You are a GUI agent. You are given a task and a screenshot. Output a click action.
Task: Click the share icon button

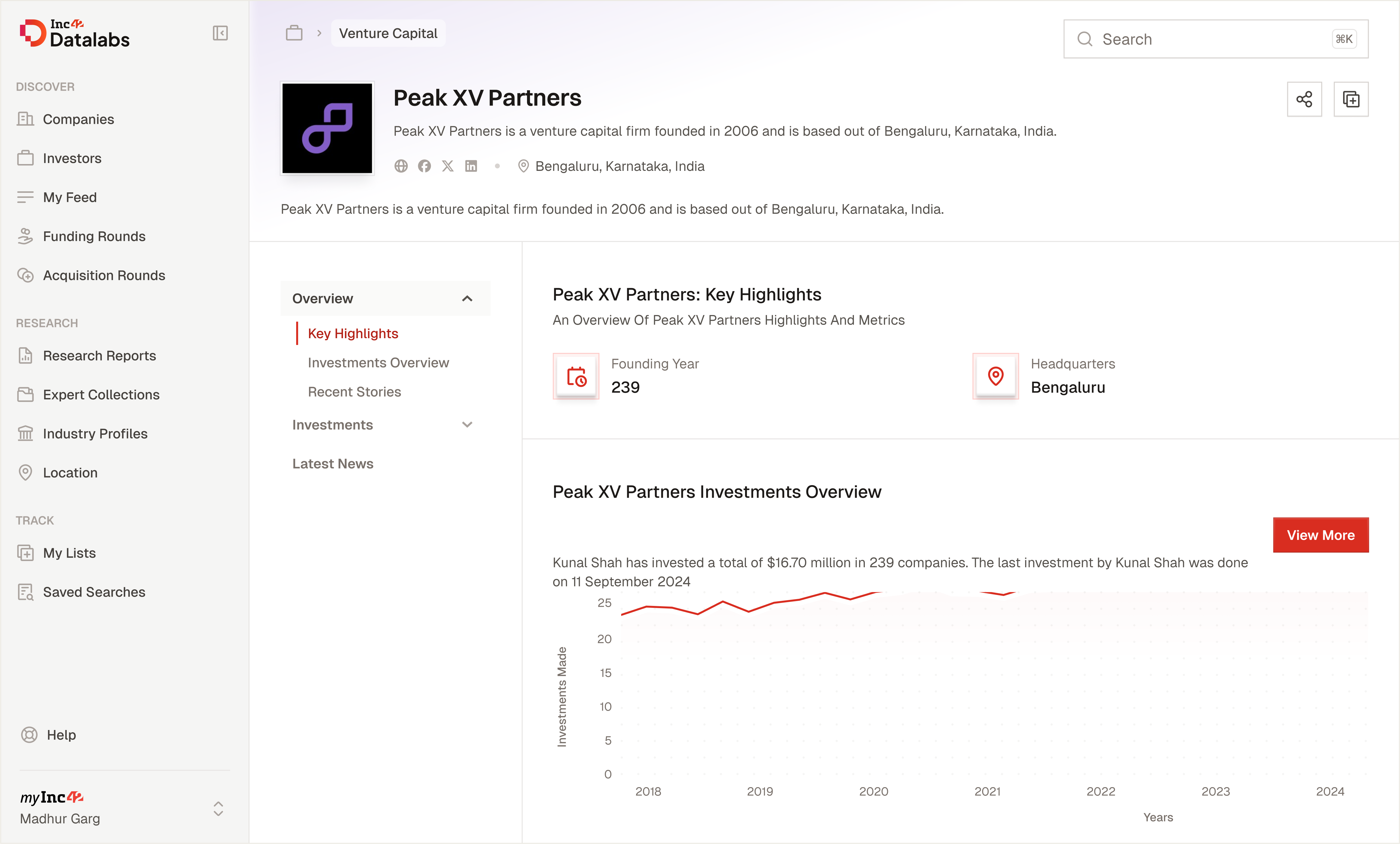[x=1304, y=99]
